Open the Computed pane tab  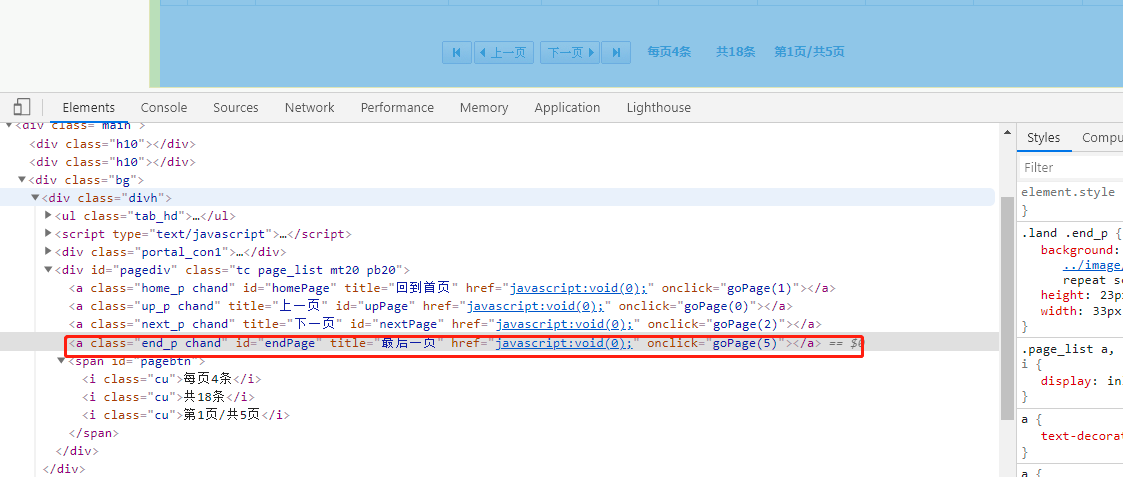[1100, 138]
